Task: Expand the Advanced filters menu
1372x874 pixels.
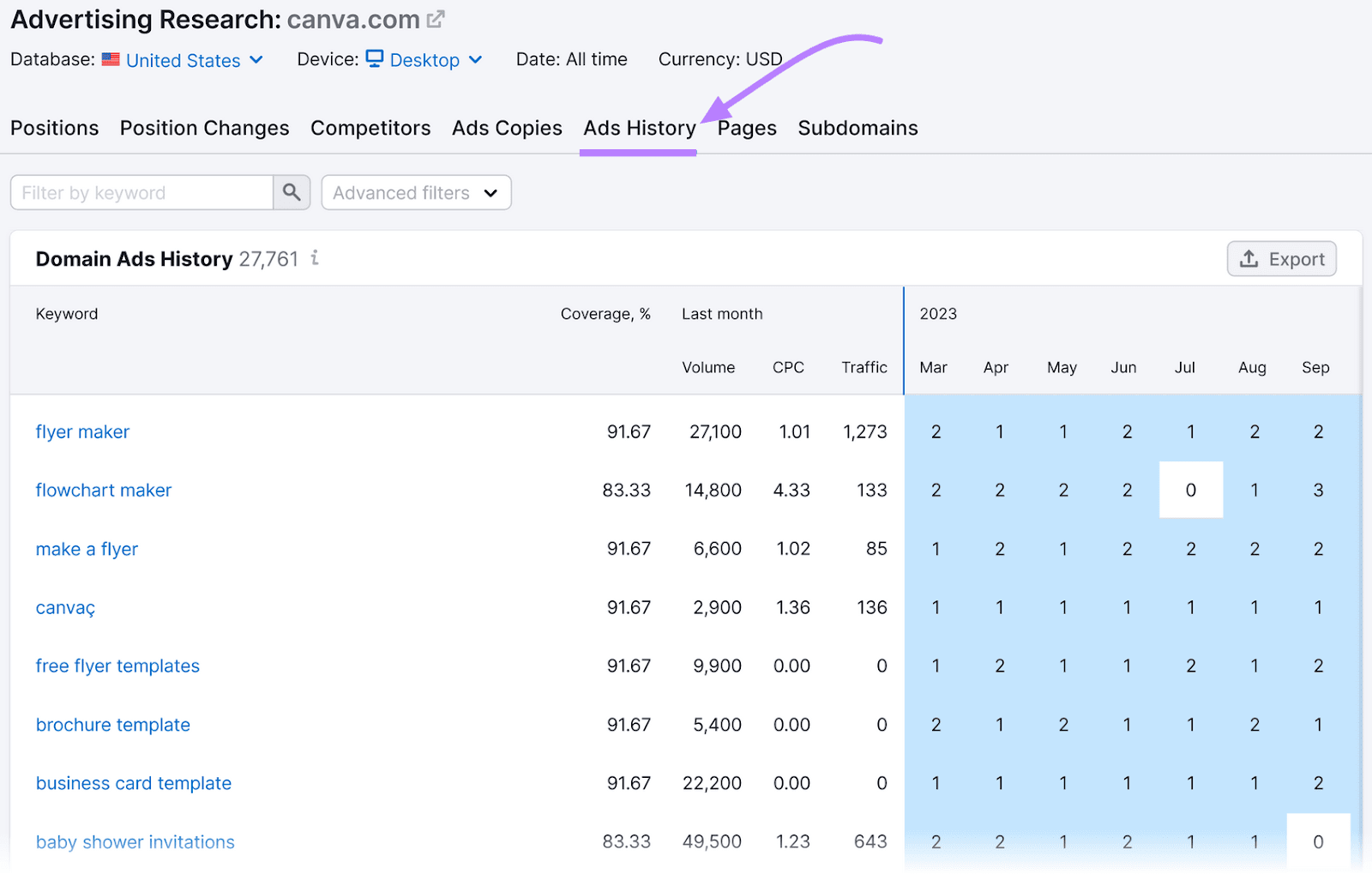Action: [415, 192]
